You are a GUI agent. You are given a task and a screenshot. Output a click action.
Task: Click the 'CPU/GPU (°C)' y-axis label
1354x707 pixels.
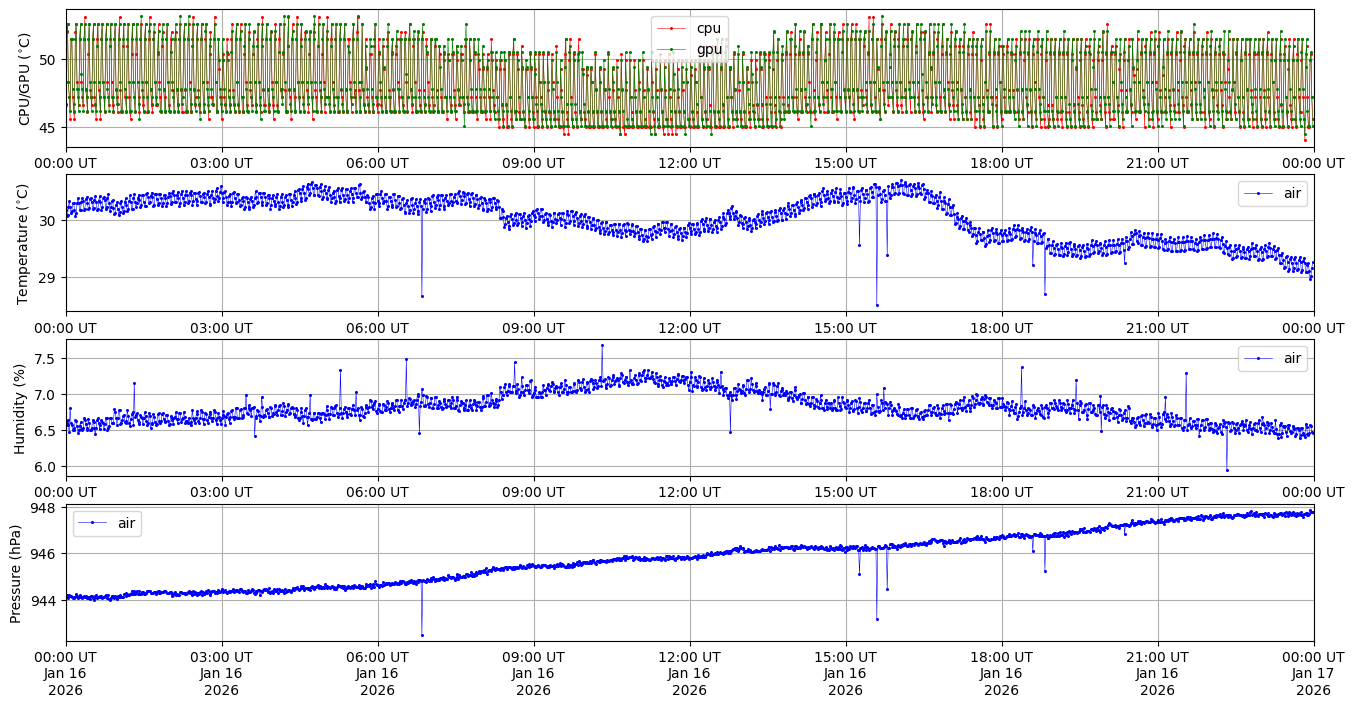[24, 79]
